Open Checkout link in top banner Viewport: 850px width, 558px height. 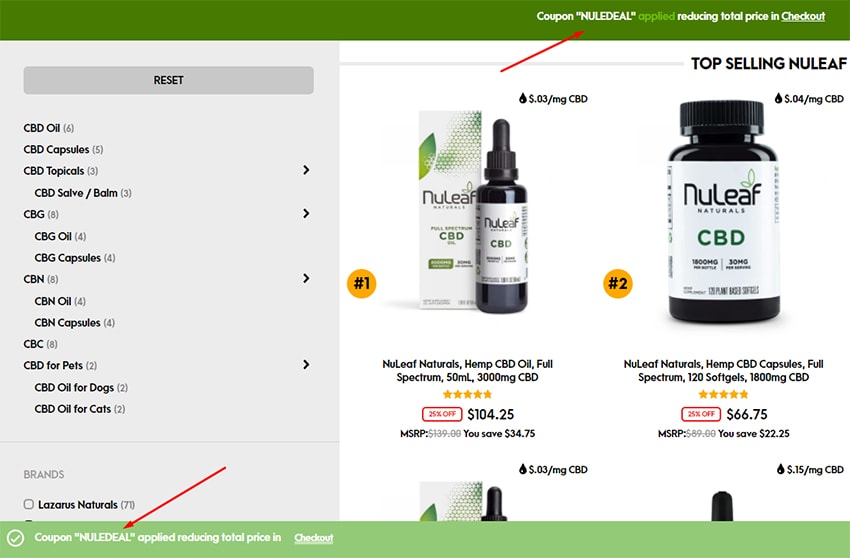[803, 16]
